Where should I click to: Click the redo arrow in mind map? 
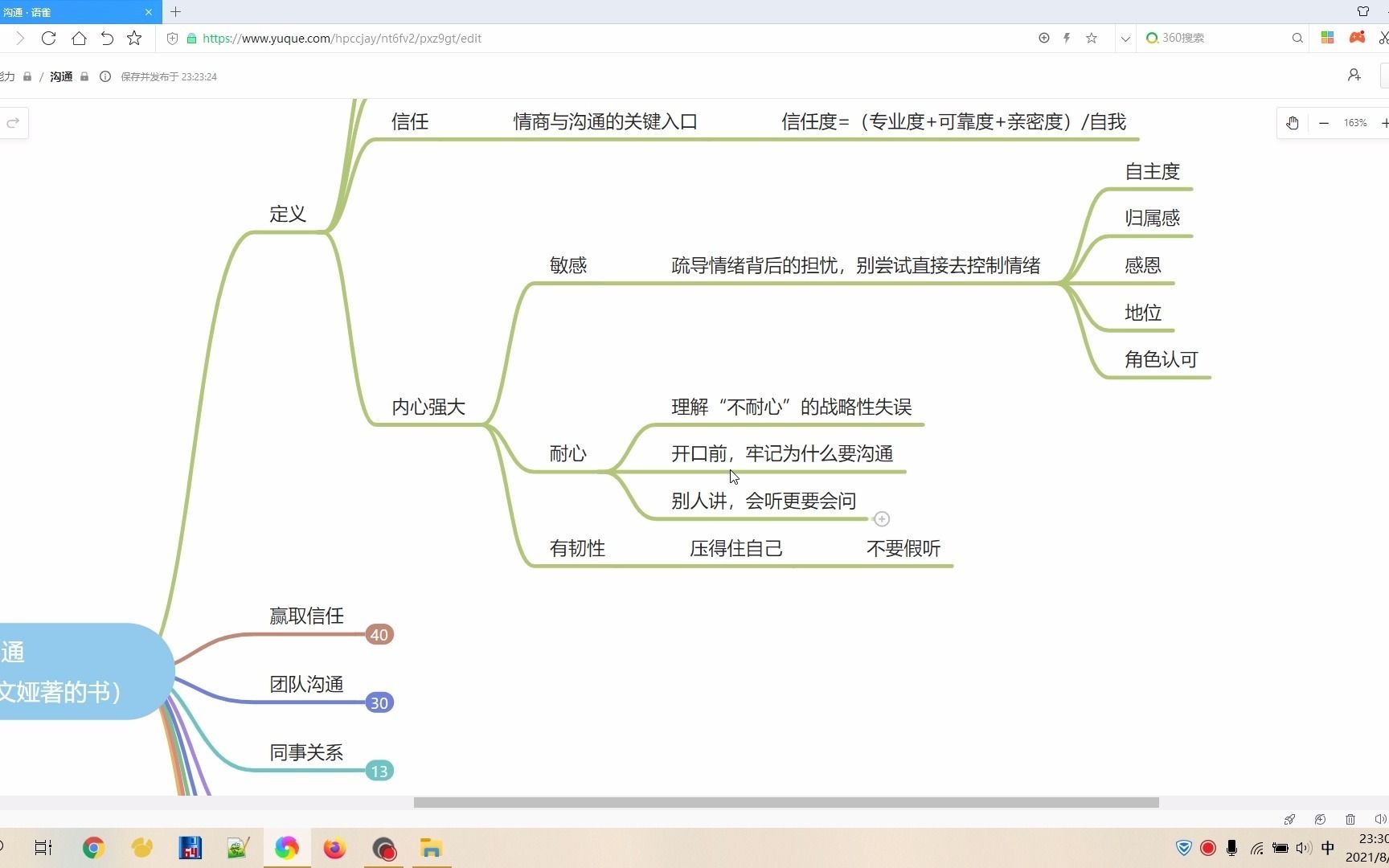13,123
